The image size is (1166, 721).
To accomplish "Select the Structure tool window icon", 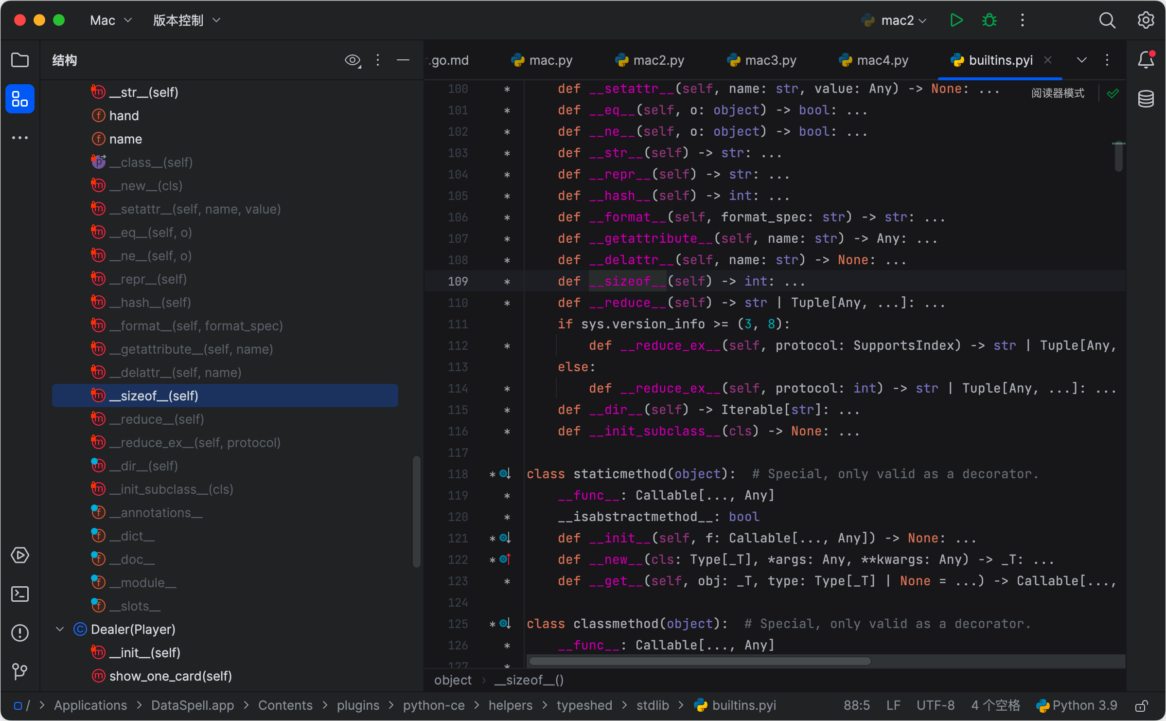I will (x=20, y=99).
